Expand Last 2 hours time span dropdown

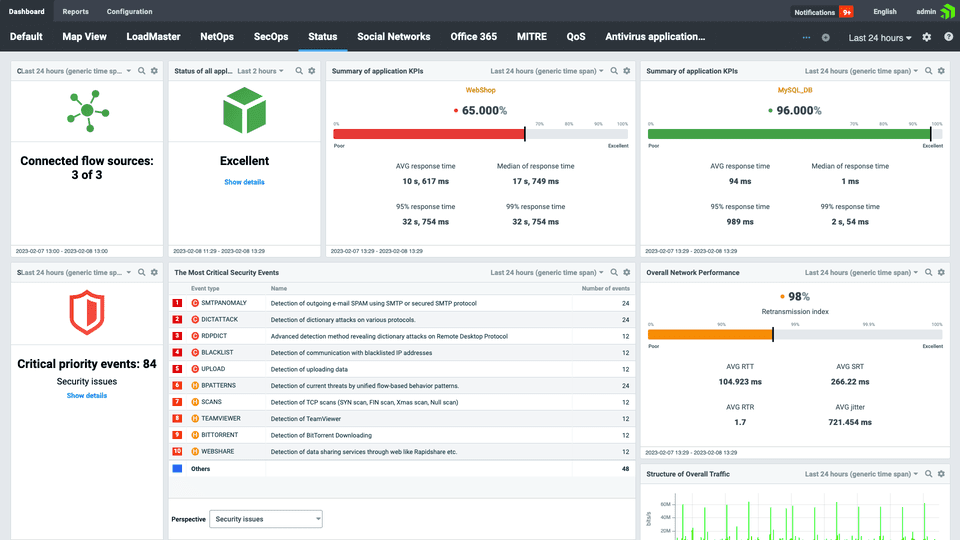260,71
